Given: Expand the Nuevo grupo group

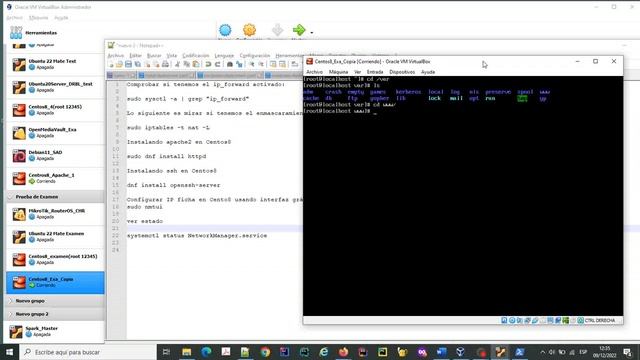Looking at the screenshot, I should coord(11,301).
